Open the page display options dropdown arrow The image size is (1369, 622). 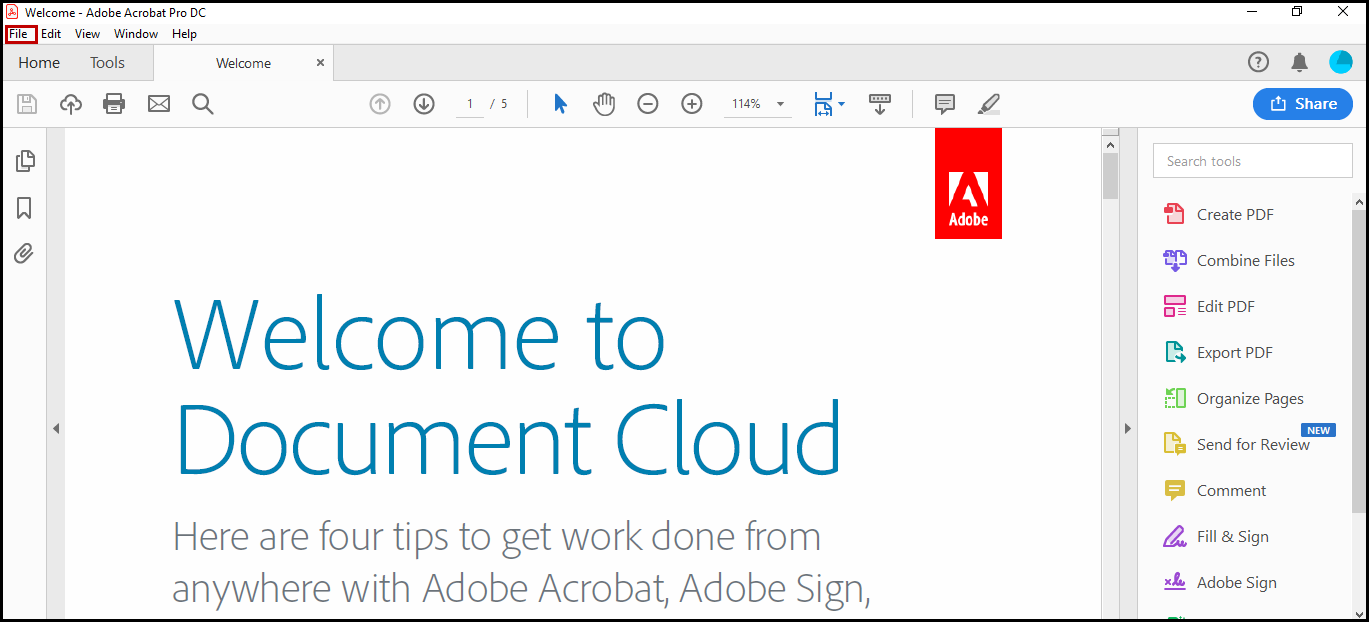(841, 104)
